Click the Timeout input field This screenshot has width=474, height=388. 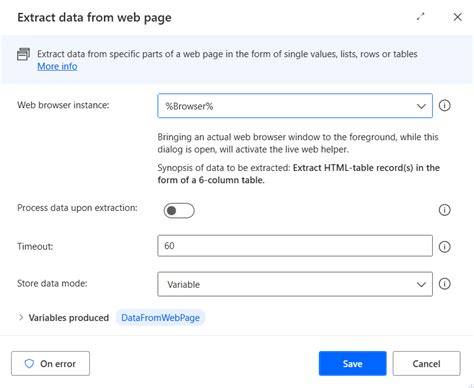click(295, 246)
